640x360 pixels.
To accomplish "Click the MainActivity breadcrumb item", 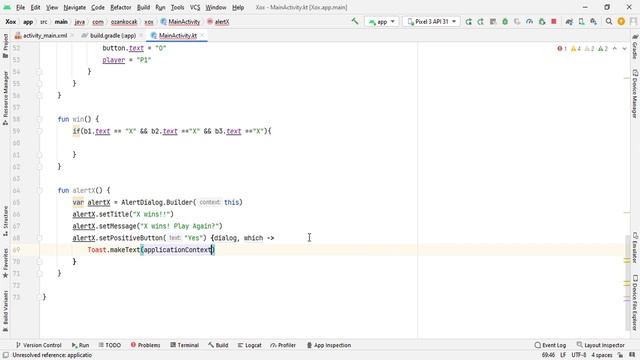I will tap(180, 22).
